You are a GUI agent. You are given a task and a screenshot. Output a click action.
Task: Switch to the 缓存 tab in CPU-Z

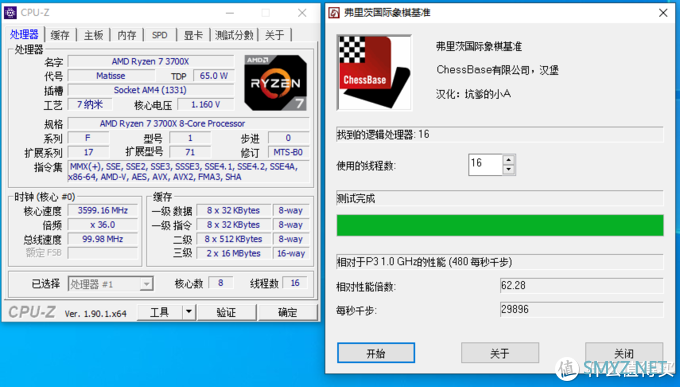[60, 35]
